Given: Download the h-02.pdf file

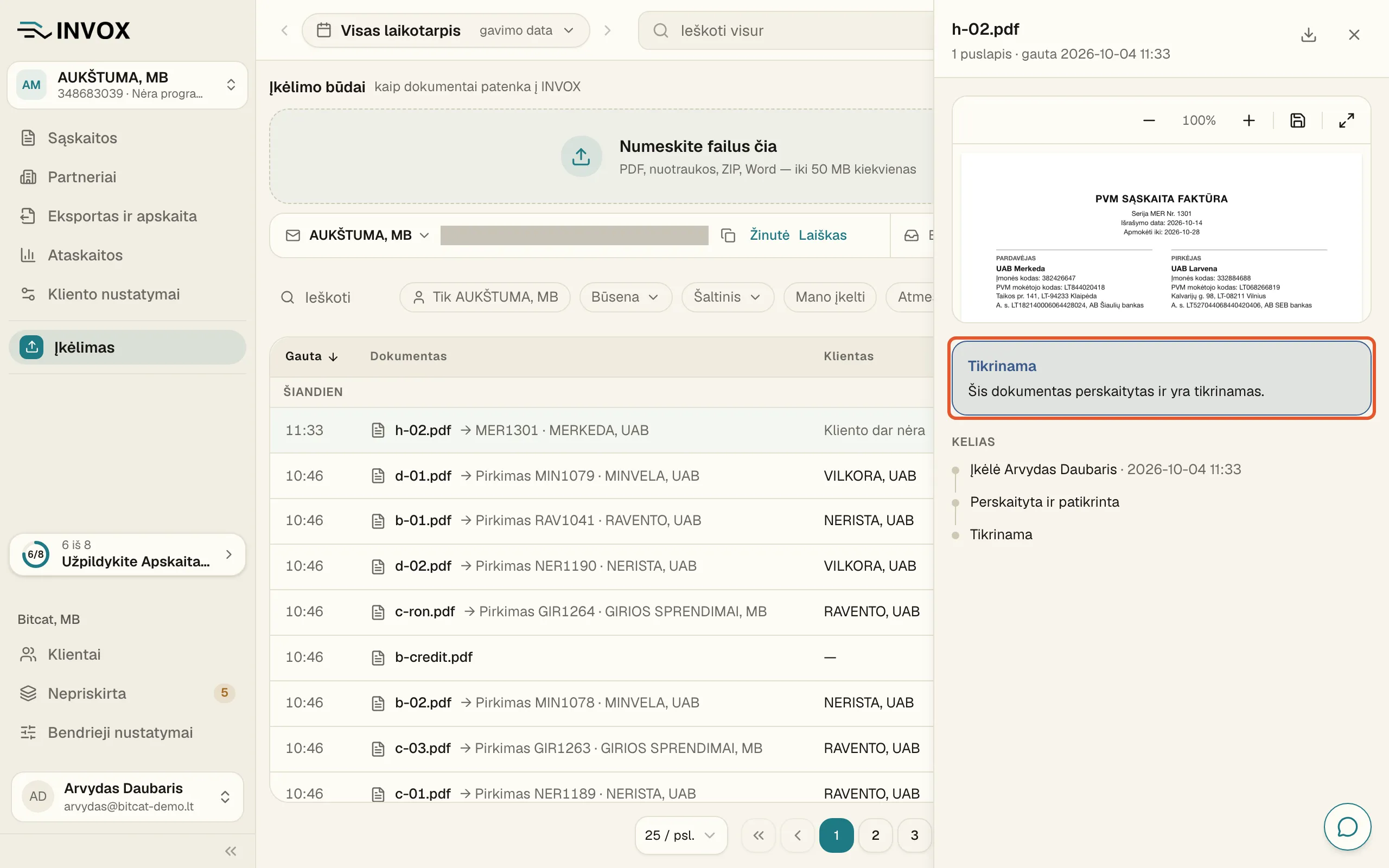Looking at the screenshot, I should tap(1308, 35).
